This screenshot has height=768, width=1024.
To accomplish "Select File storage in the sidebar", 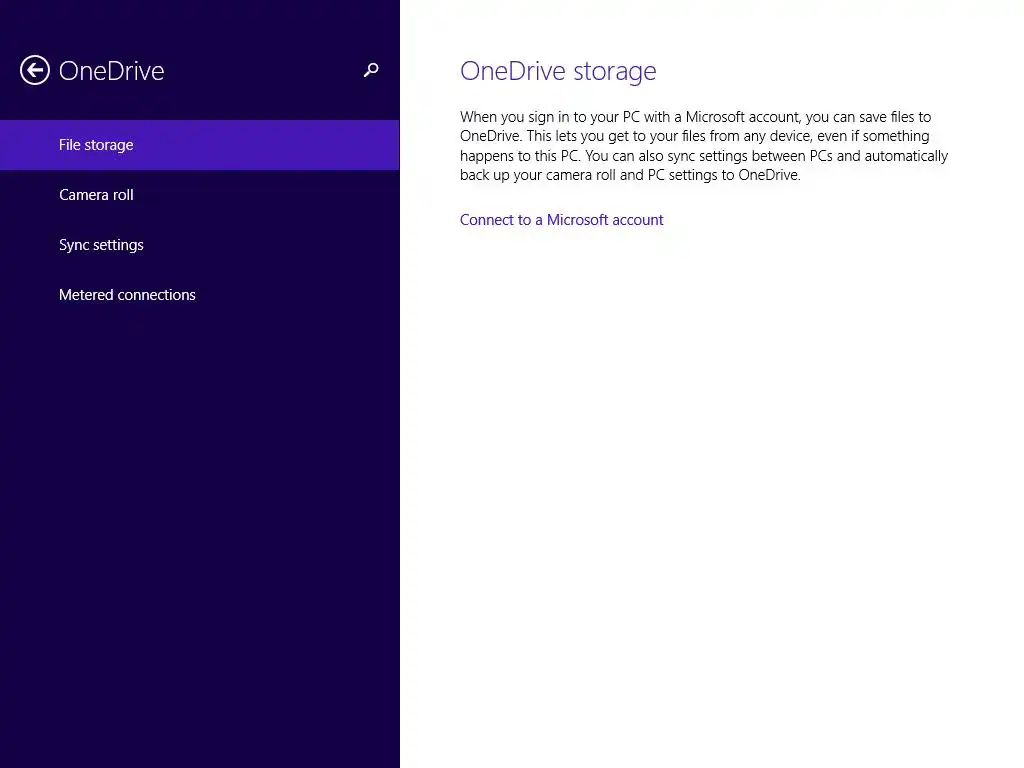I will point(199,145).
